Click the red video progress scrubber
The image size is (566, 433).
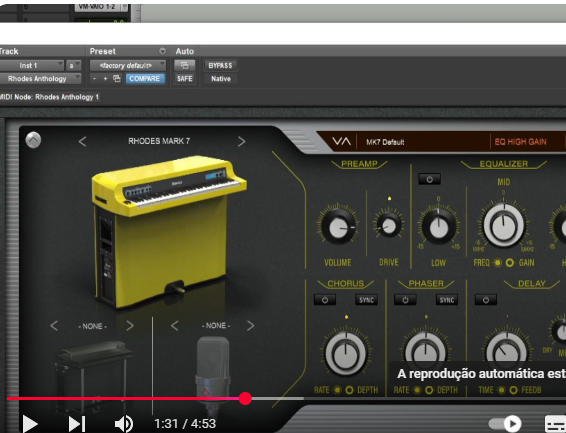245,398
